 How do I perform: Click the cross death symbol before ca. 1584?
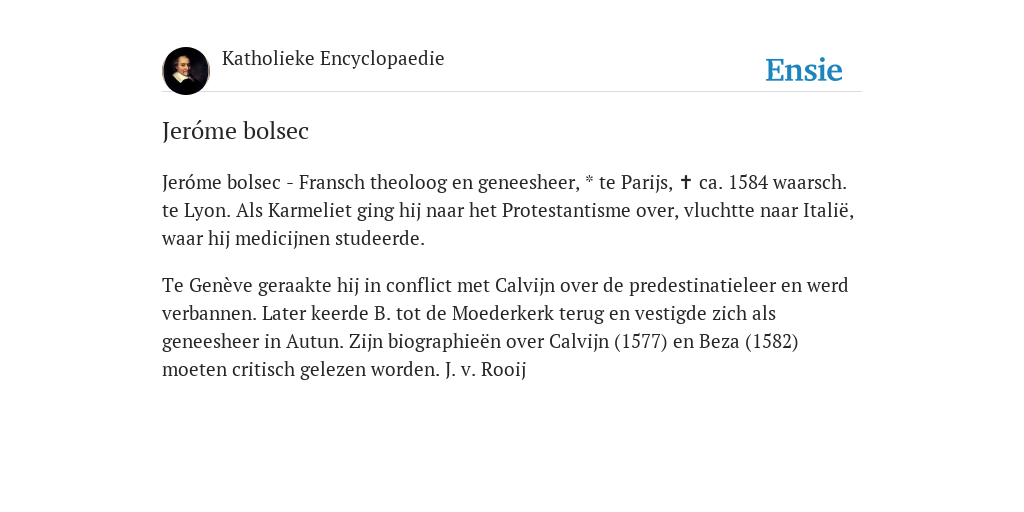click(686, 182)
